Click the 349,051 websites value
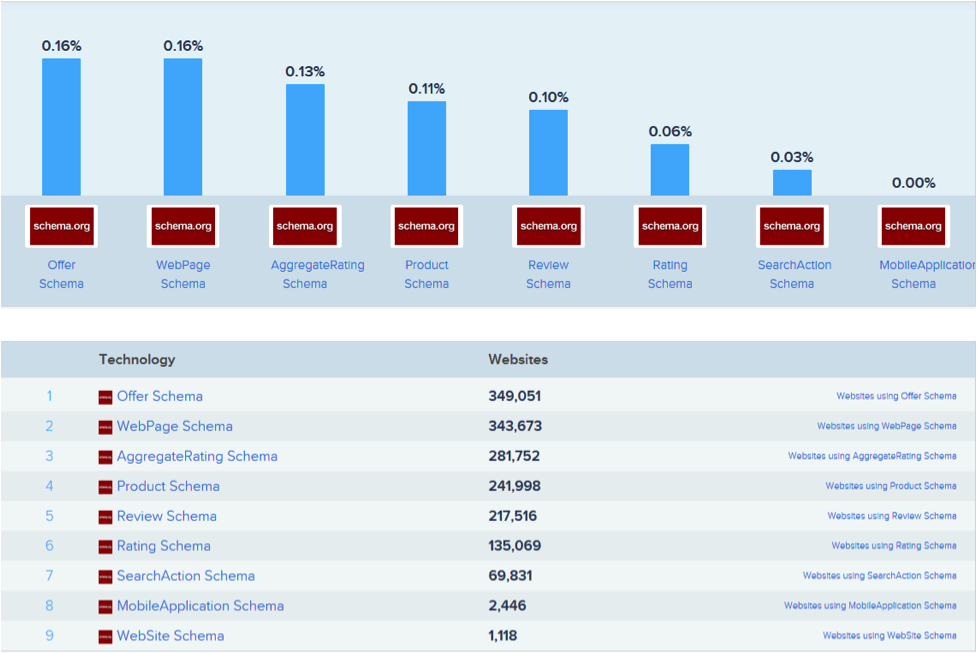This screenshot has height=653, width=977. [515, 396]
